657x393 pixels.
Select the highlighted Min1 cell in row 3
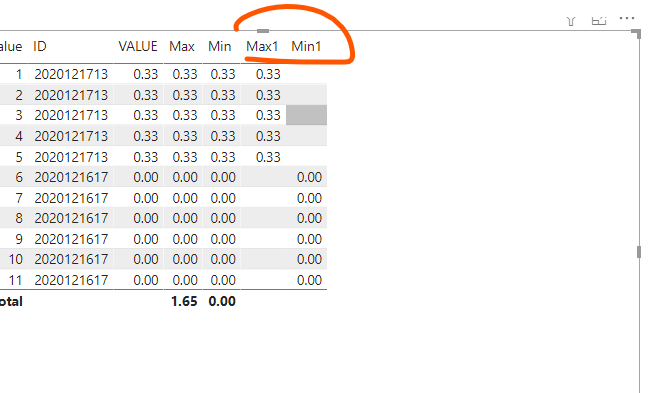[306, 115]
